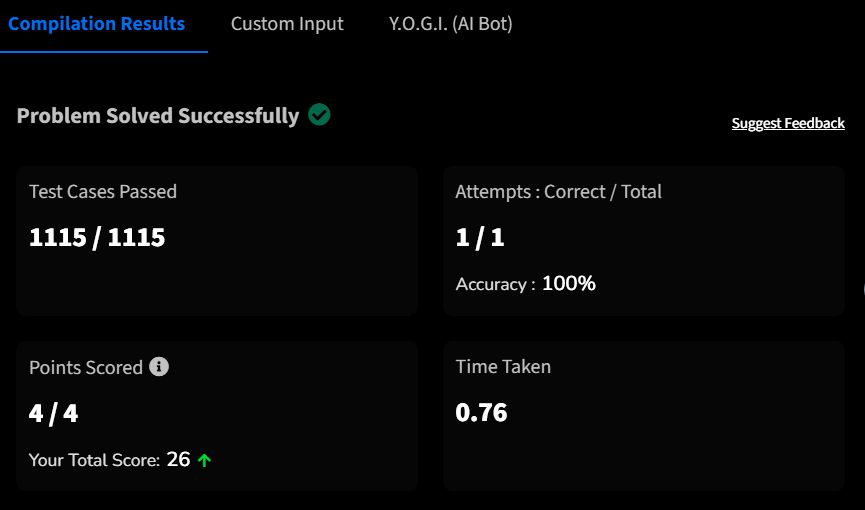
Task: Select the Problem Solved Successfully heading
Action: click(158, 115)
